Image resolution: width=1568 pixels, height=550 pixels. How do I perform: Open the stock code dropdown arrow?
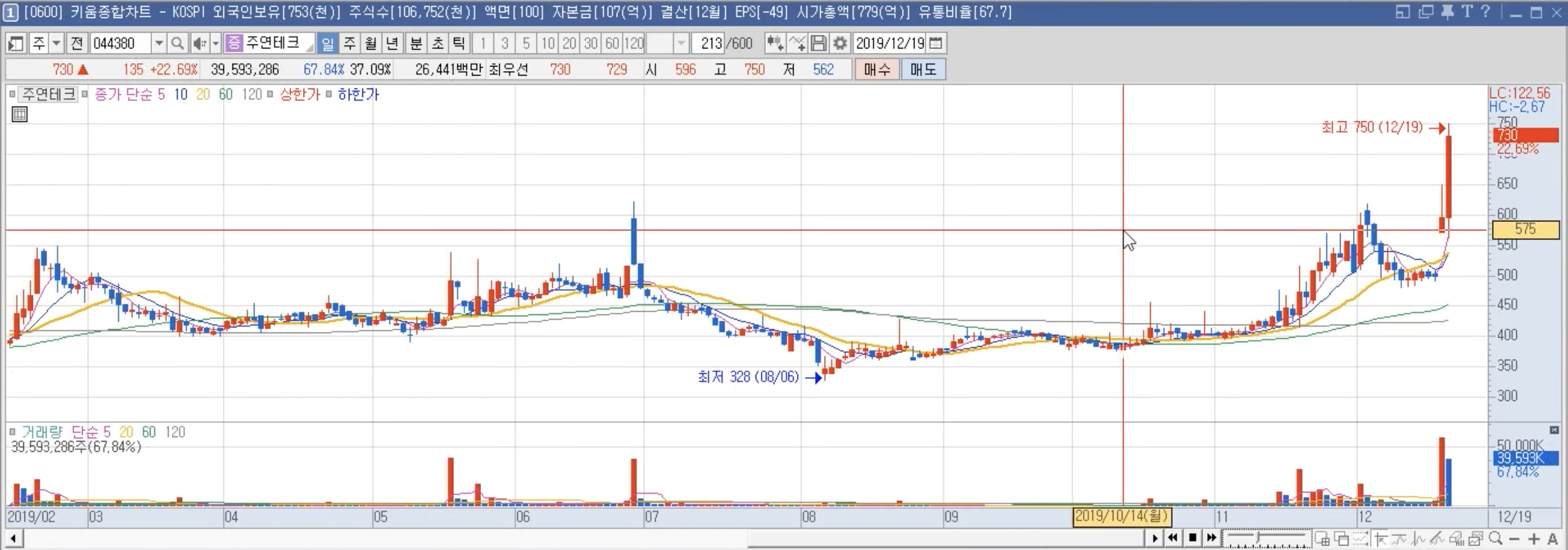click(x=158, y=43)
